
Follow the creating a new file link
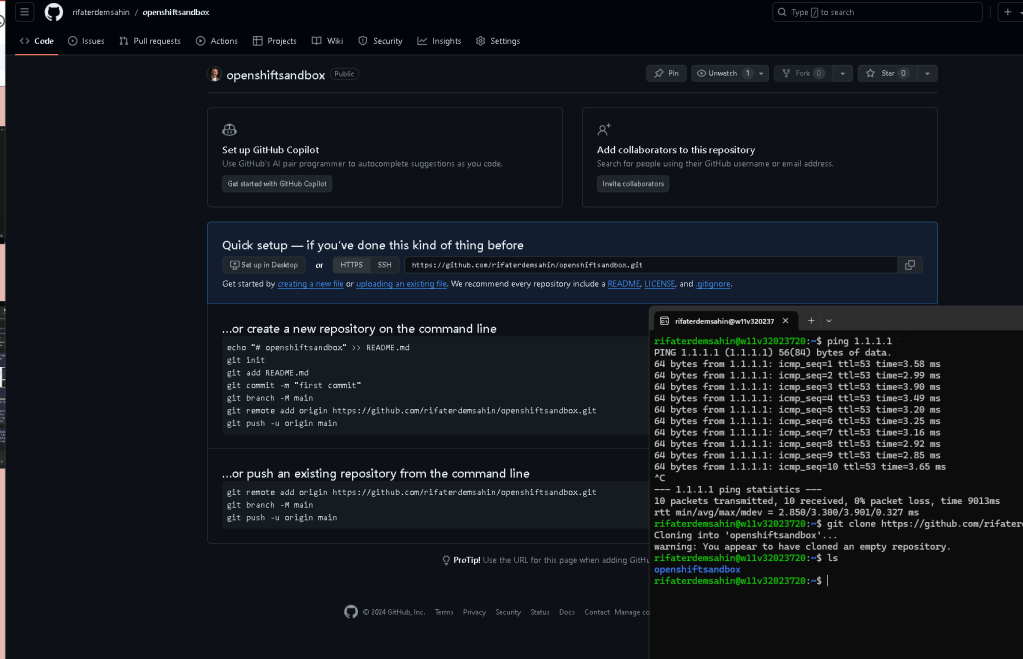click(311, 284)
